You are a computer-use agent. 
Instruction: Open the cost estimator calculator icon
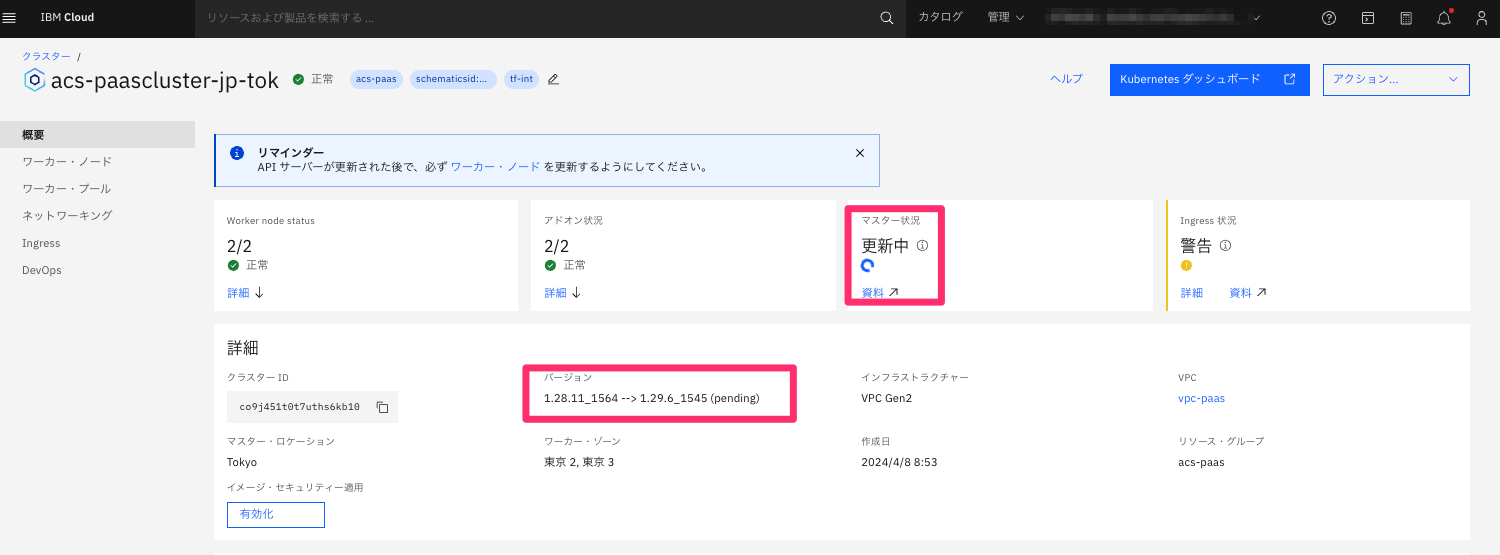(x=1406, y=18)
